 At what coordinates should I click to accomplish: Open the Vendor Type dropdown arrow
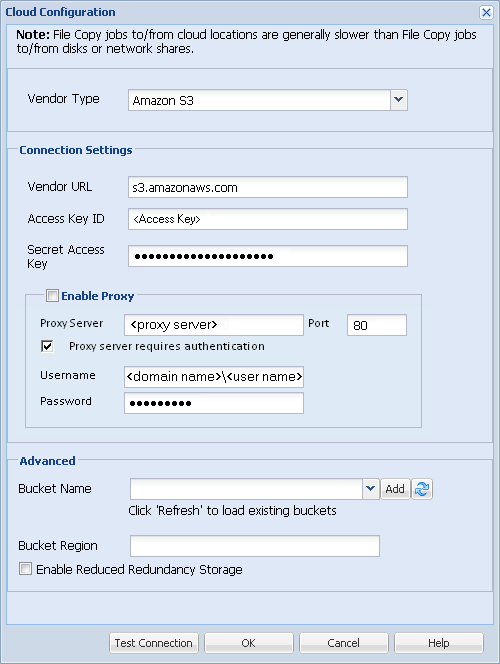point(398,100)
